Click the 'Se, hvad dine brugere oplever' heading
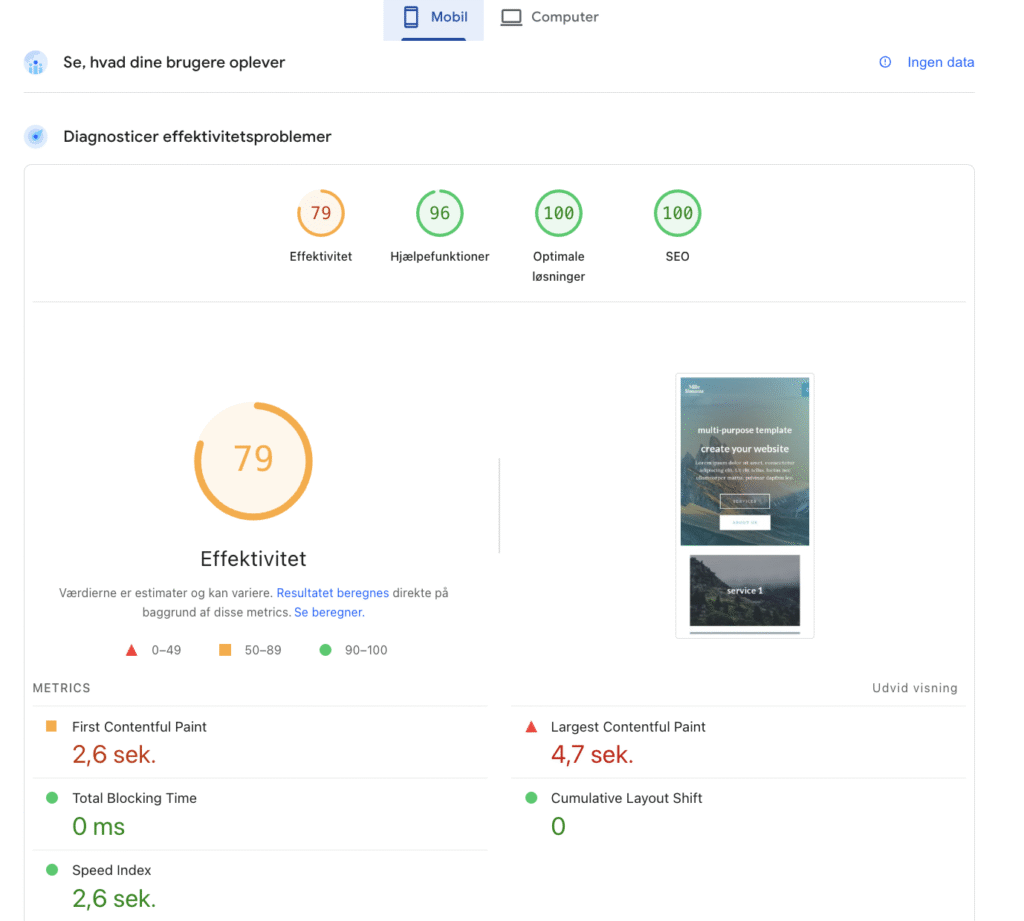Screen dimensions: 1024x921 coord(174,62)
